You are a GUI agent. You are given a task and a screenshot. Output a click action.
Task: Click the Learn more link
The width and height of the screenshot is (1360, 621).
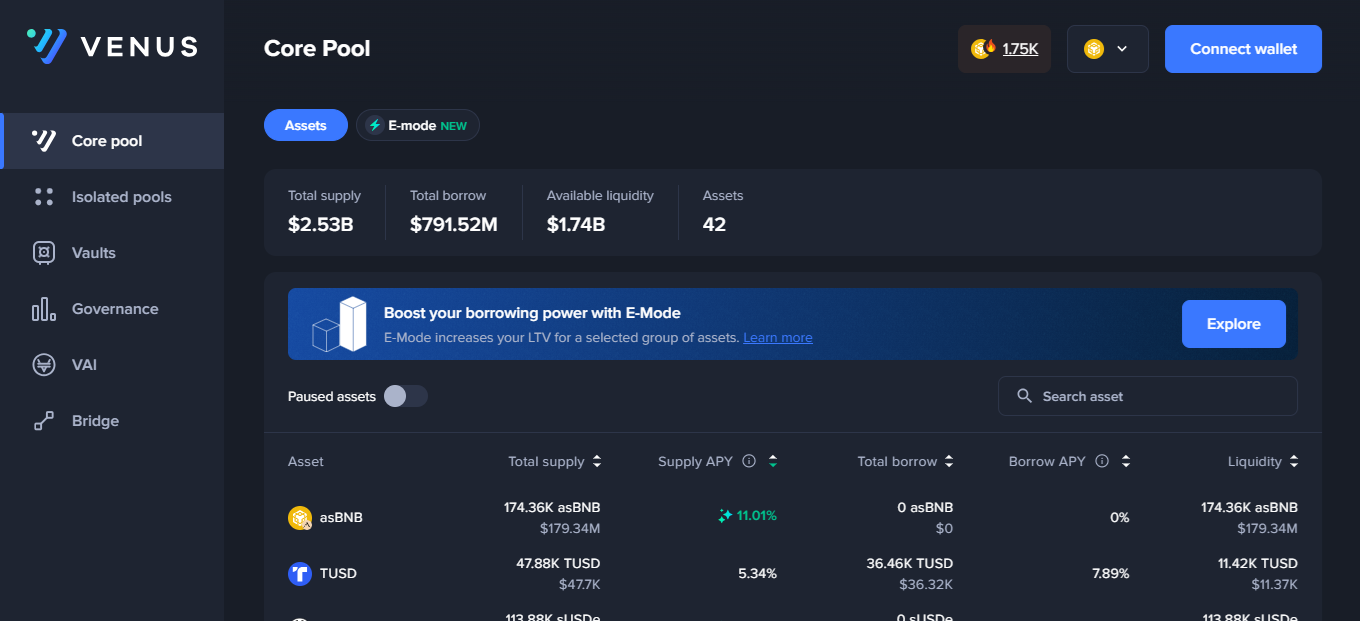click(777, 338)
